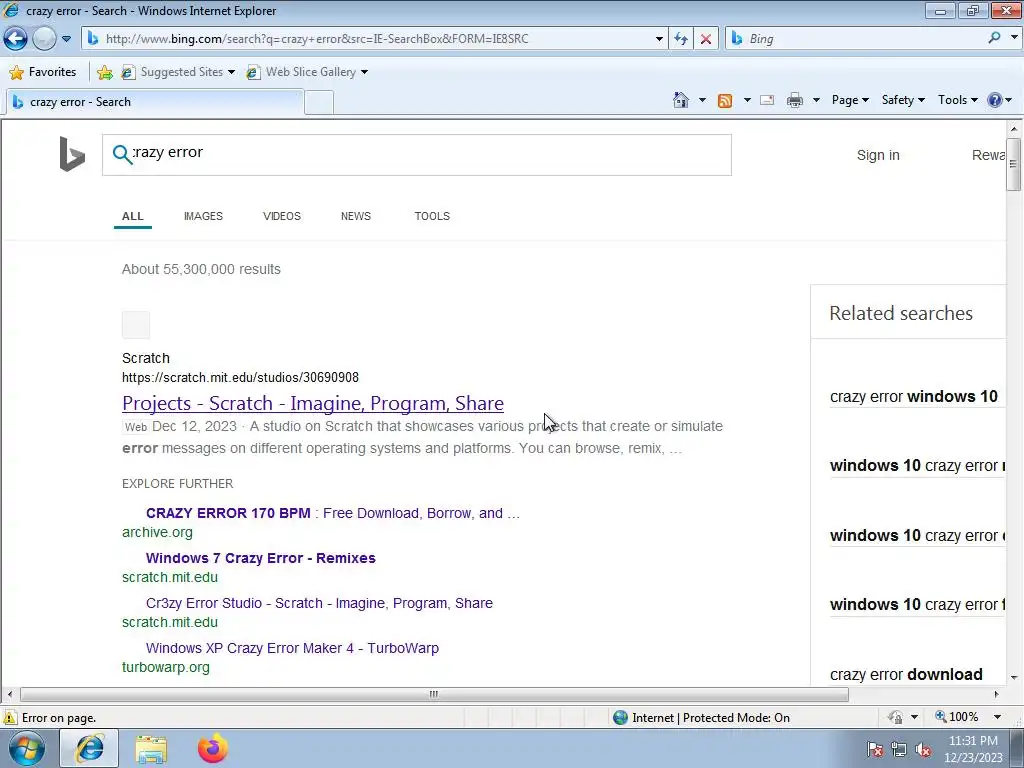Click Add to Favorites Bar star icon

pos(104,72)
